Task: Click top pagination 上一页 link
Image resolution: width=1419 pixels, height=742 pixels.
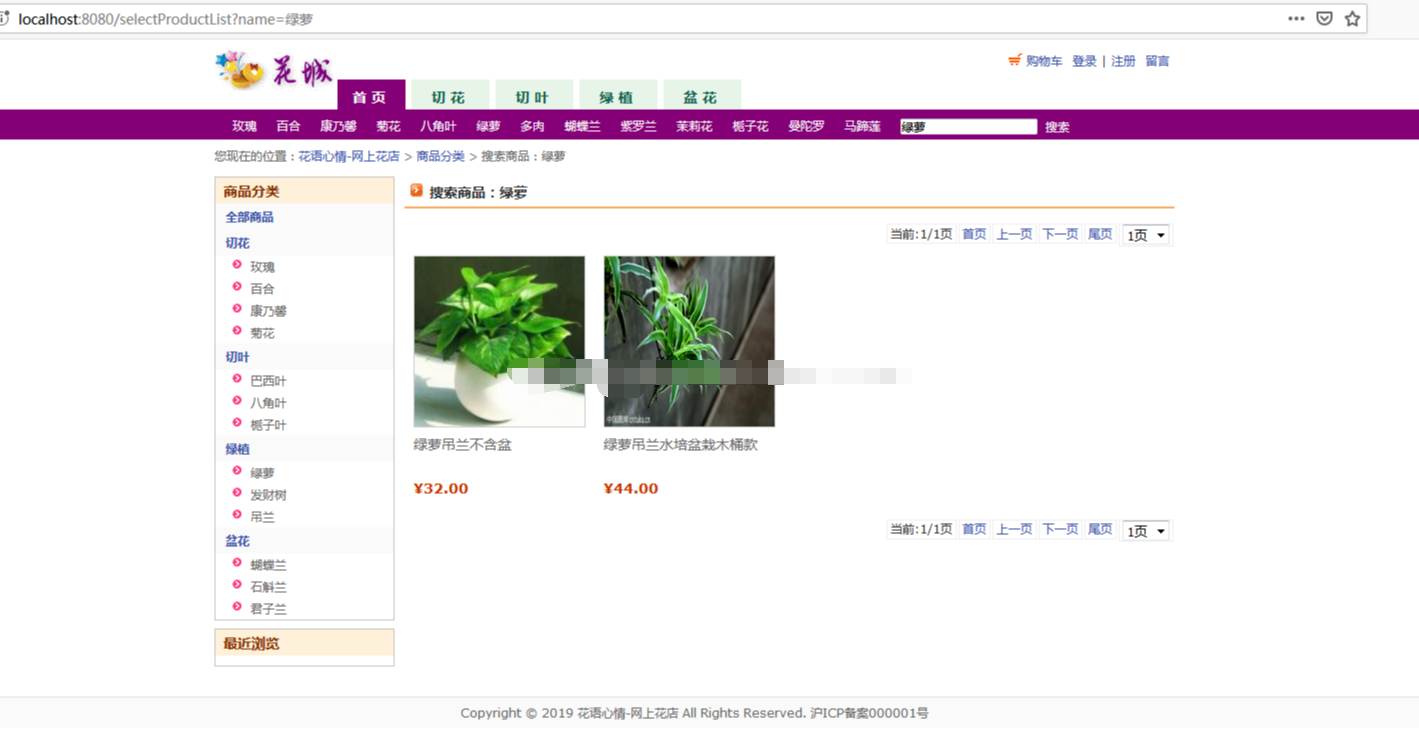Action: [x=1014, y=234]
